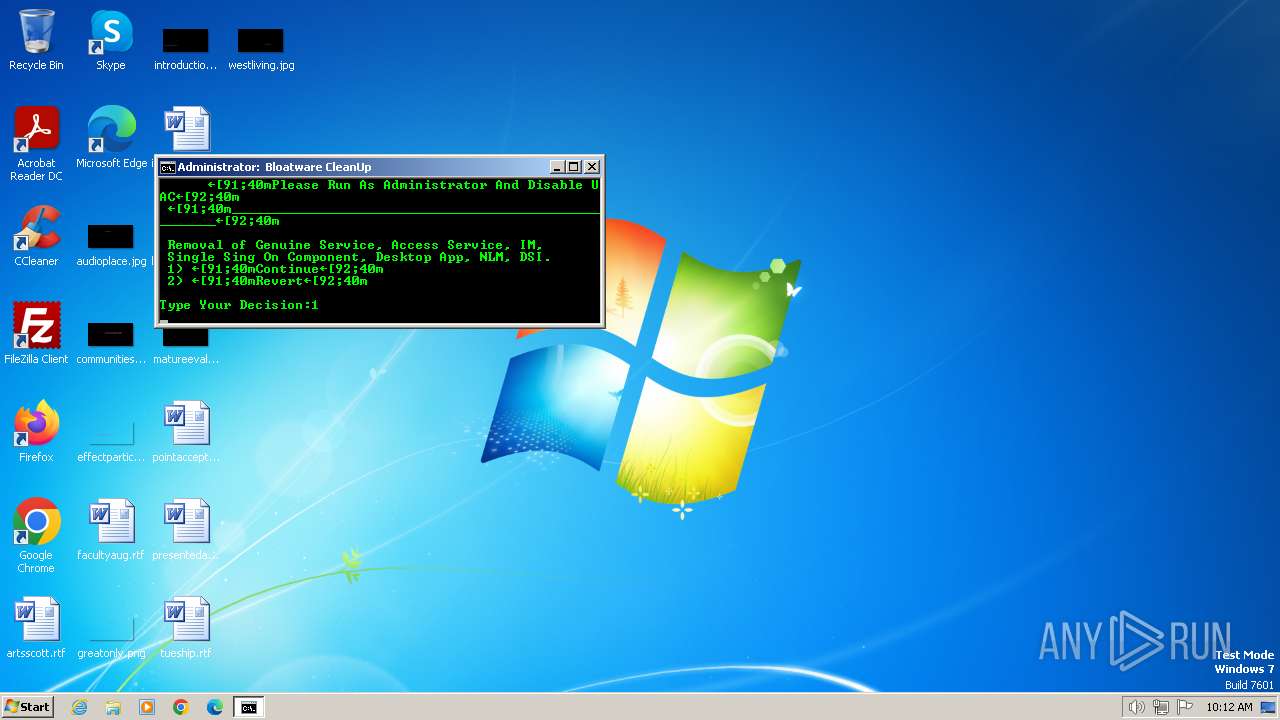
Task: Close the Bloatware CleanUp window
Action: click(591, 167)
